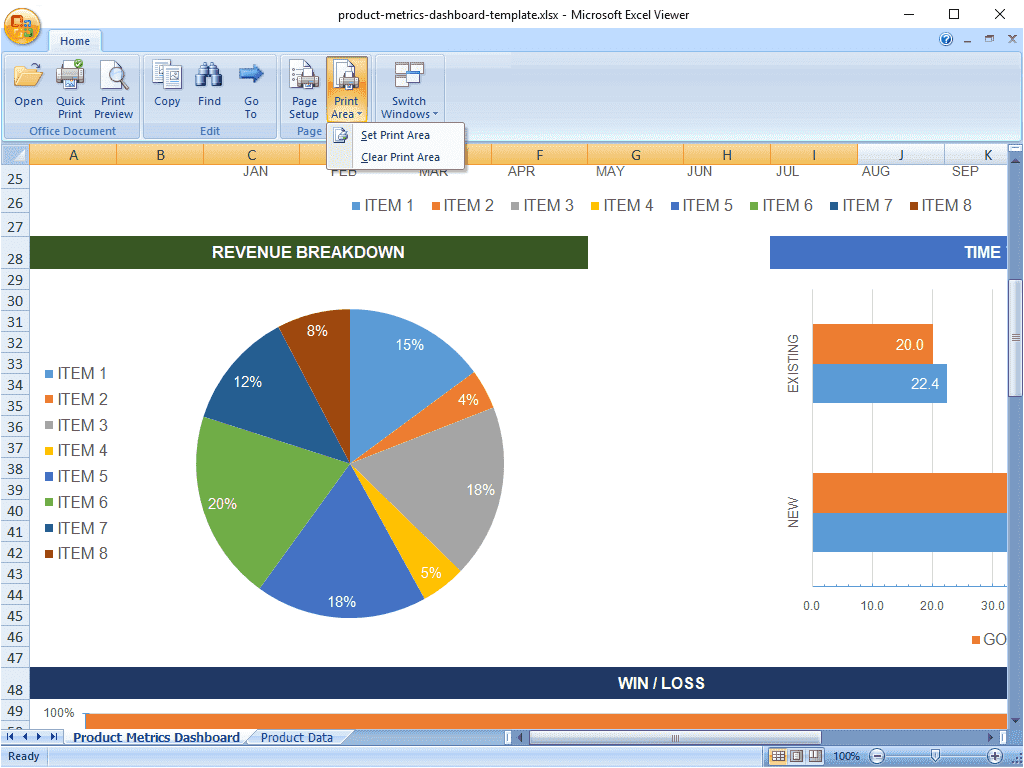The image size is (1024, 768).
Task: Click the Print Area button
Action: click(x=346, y=90)
